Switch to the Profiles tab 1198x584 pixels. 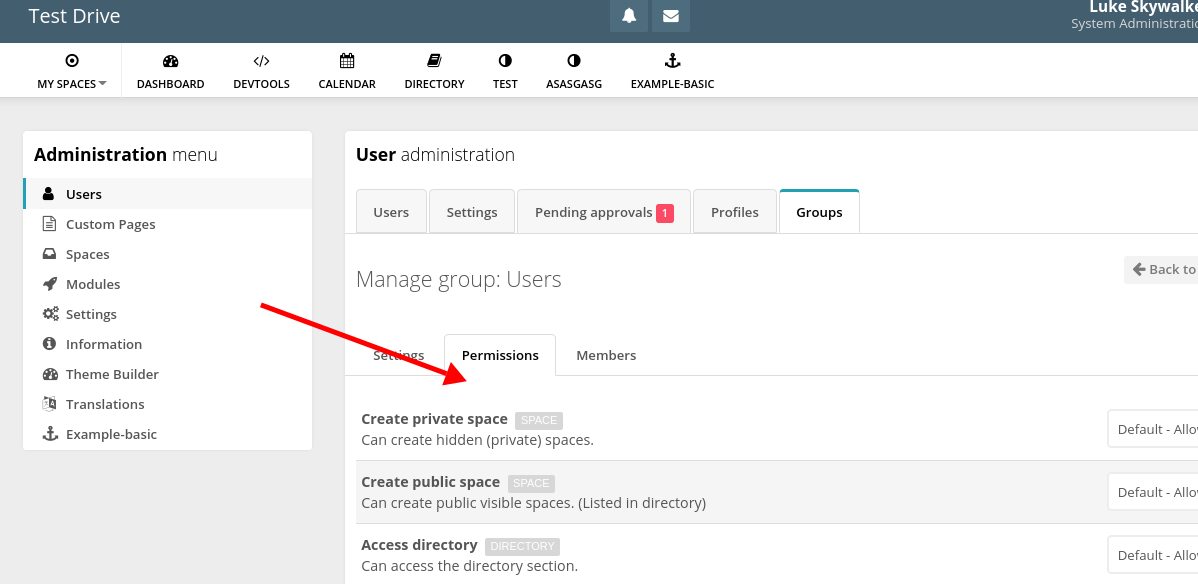click(x=734, y=211)
